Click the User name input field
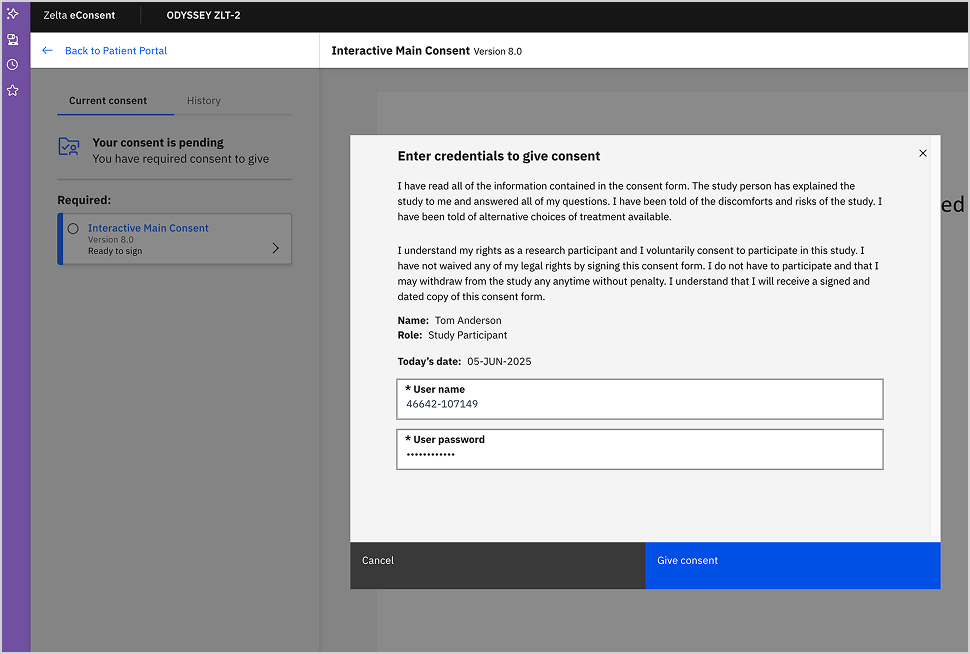This screenshot has width=970, height=654. [640, 404]
